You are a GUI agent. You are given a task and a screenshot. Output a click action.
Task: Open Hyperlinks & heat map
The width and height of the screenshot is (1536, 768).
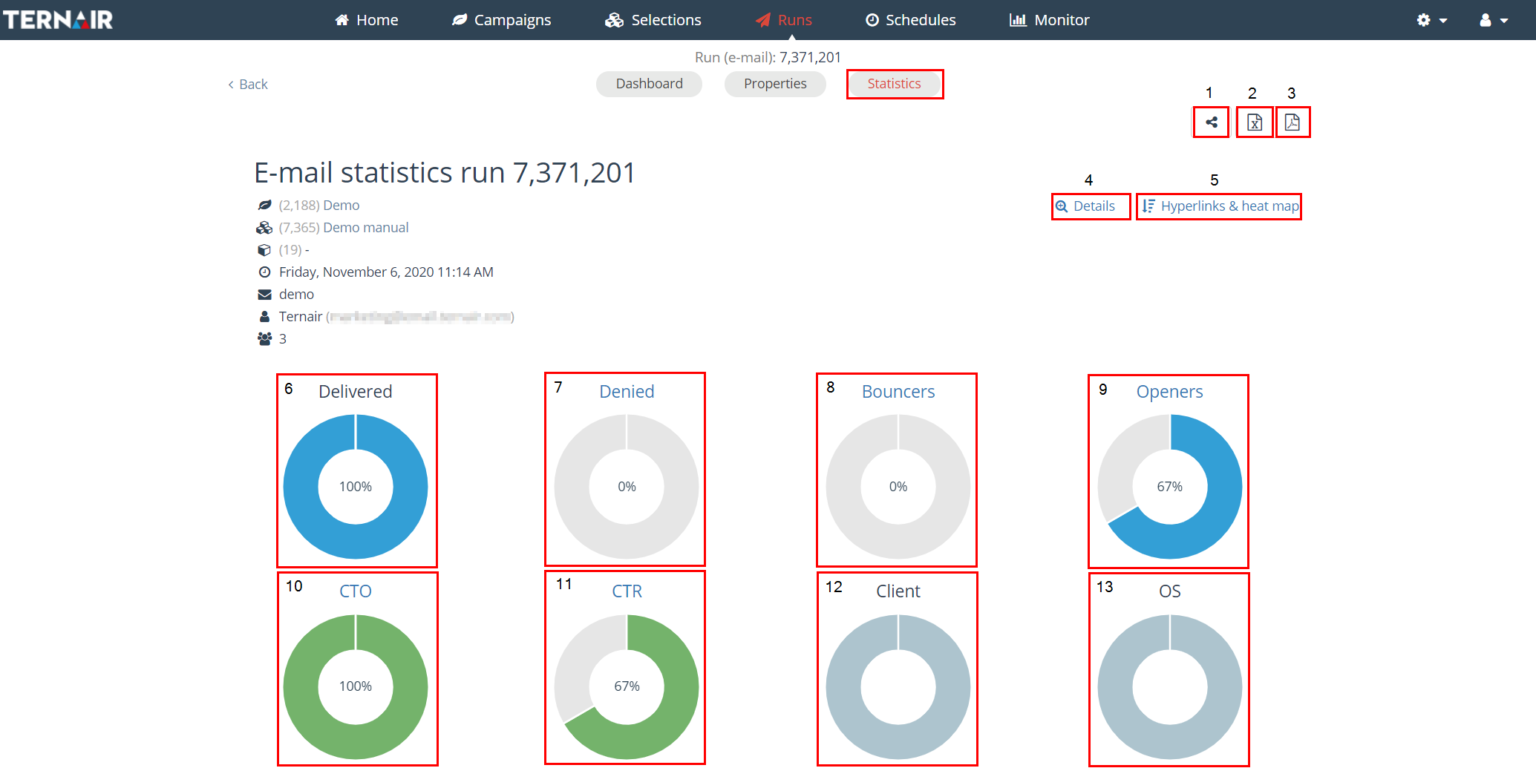(x=1220, y=206)
